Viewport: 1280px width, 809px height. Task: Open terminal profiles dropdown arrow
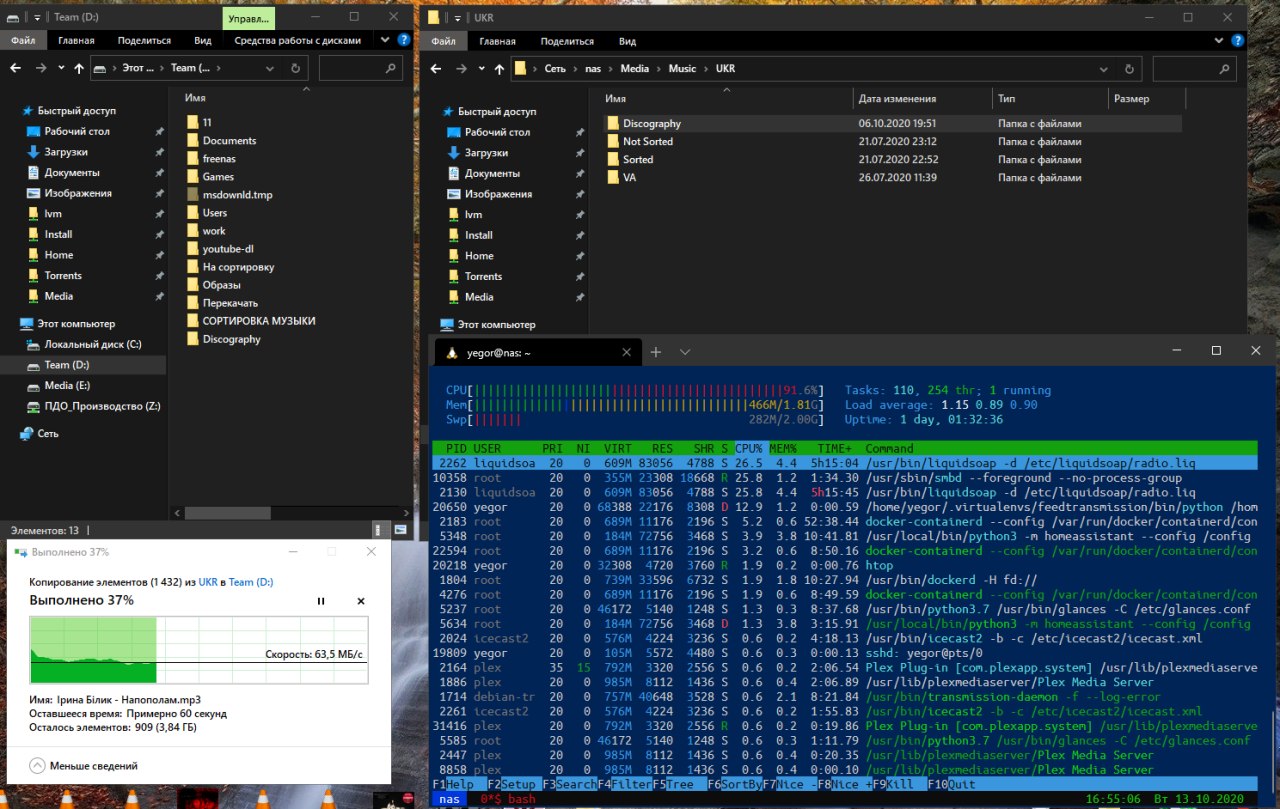[x=685, y=352]
